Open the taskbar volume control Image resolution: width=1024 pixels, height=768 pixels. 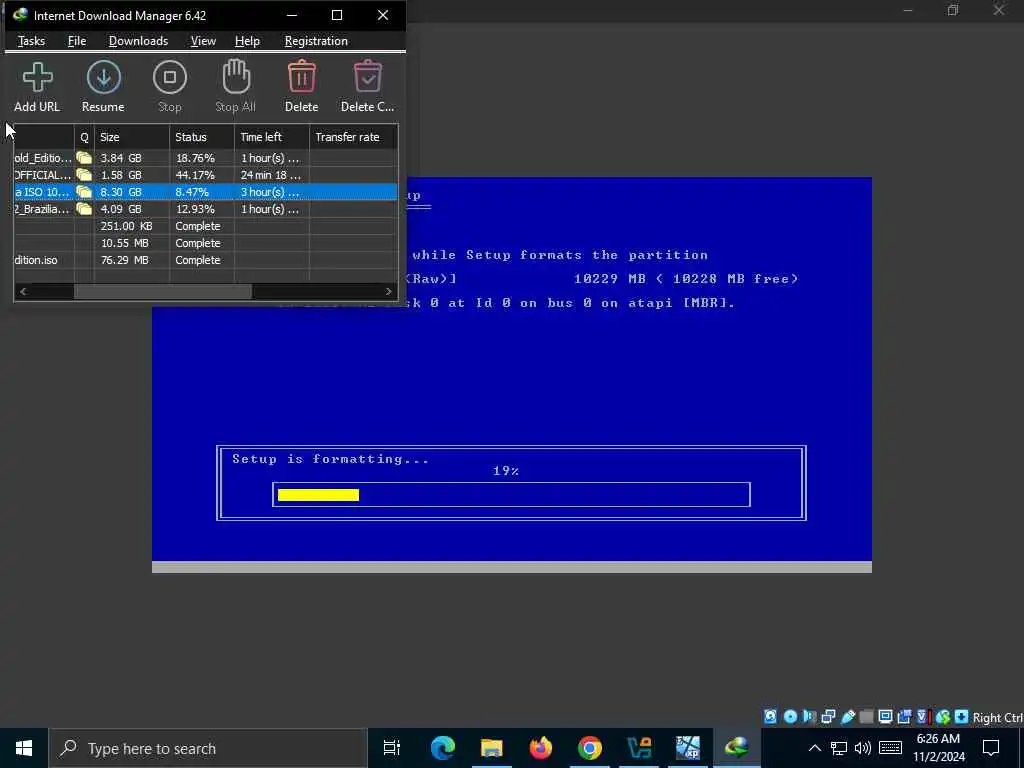(x=863, y=748)
